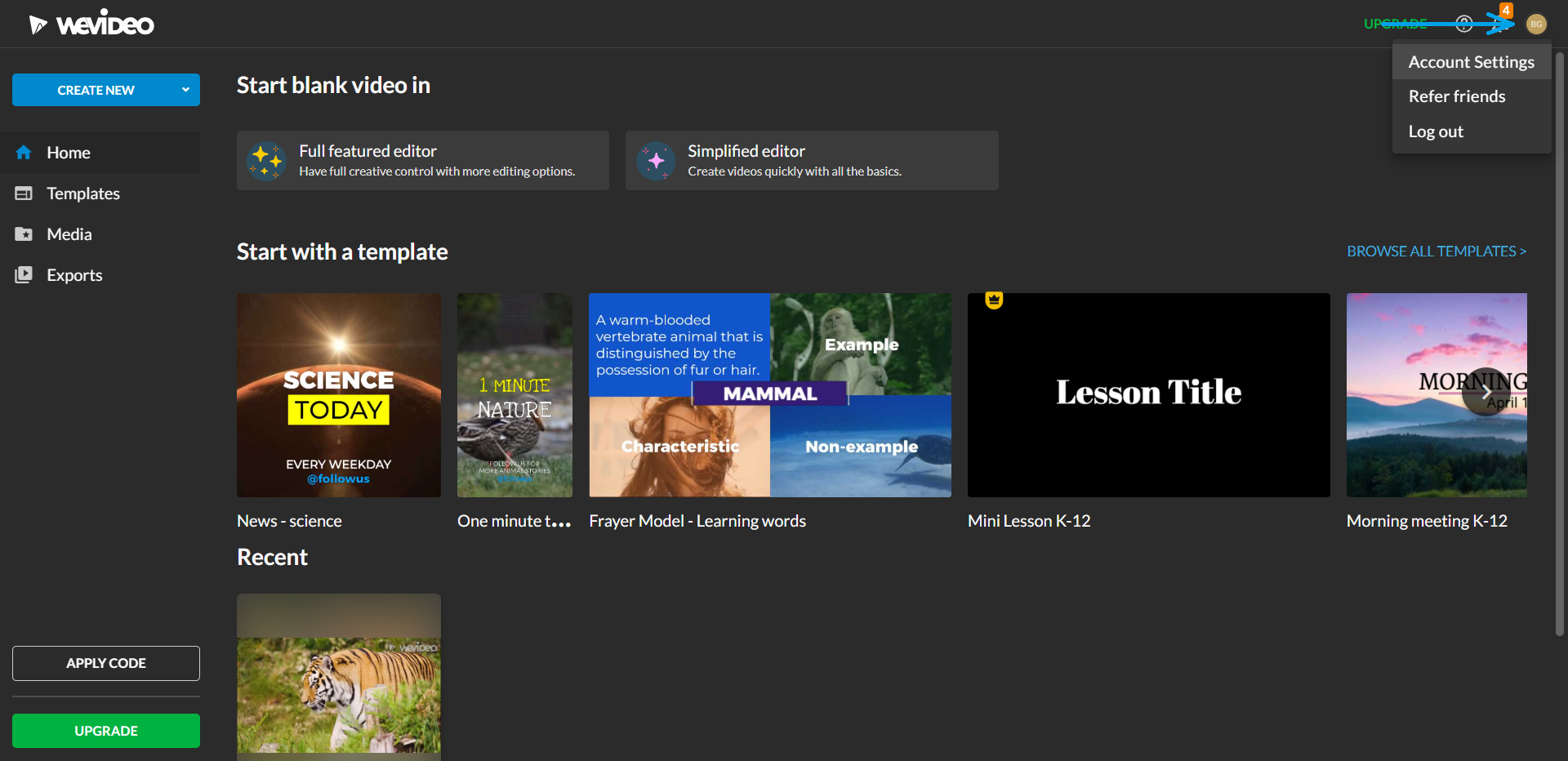The height and width of the screenshot is (761, 1568).
Task: Select Account Settings from menu
Action: click(x=1471, y=62)
